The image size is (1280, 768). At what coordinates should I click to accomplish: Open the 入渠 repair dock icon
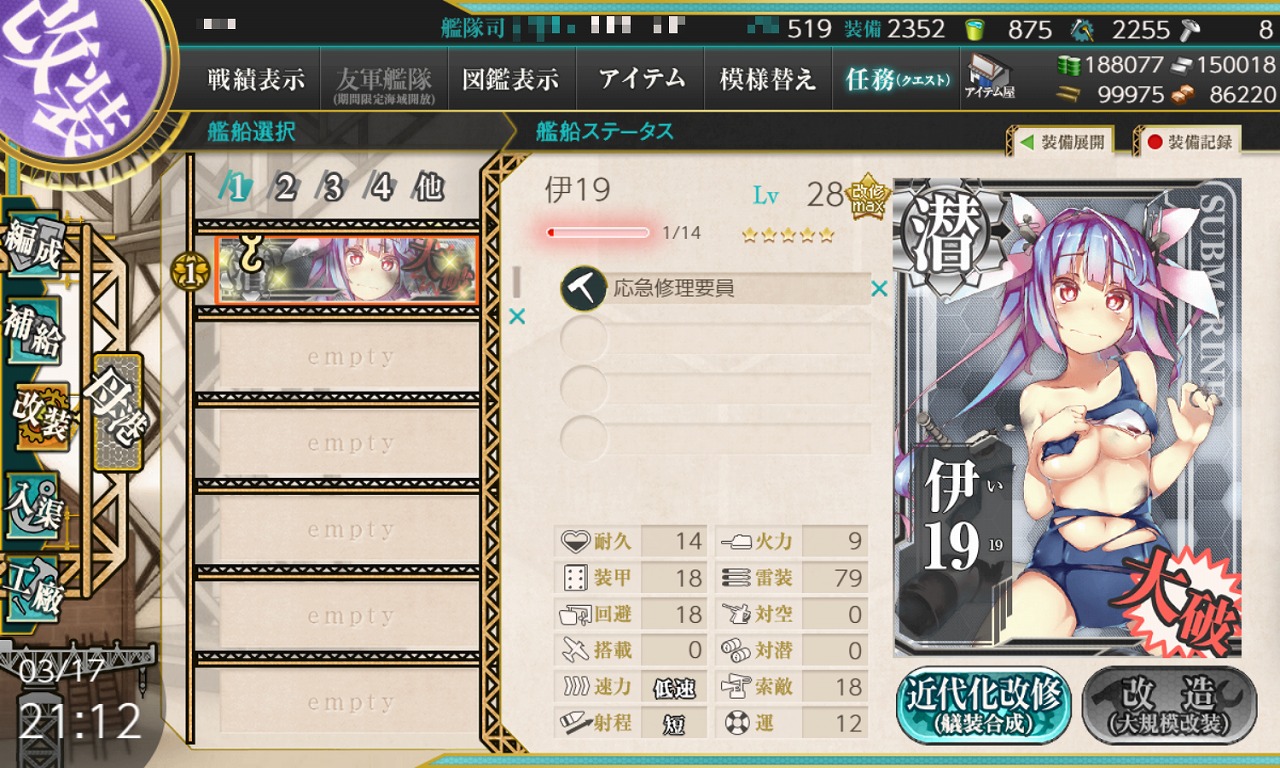pos(34,505)
